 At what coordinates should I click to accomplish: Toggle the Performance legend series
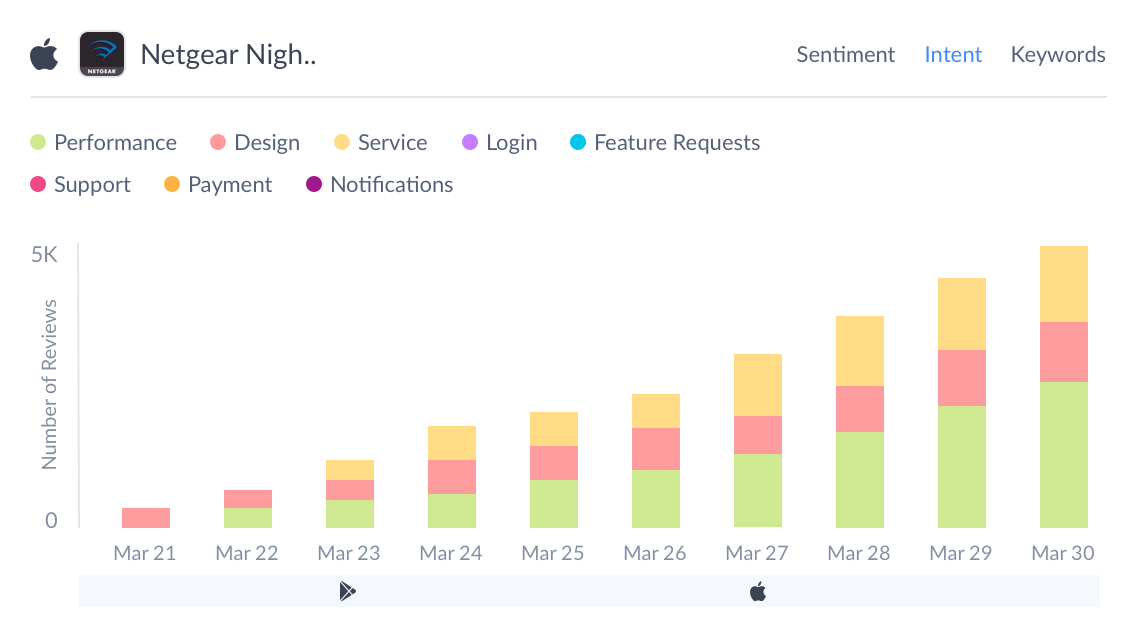(x=104, y=143)
